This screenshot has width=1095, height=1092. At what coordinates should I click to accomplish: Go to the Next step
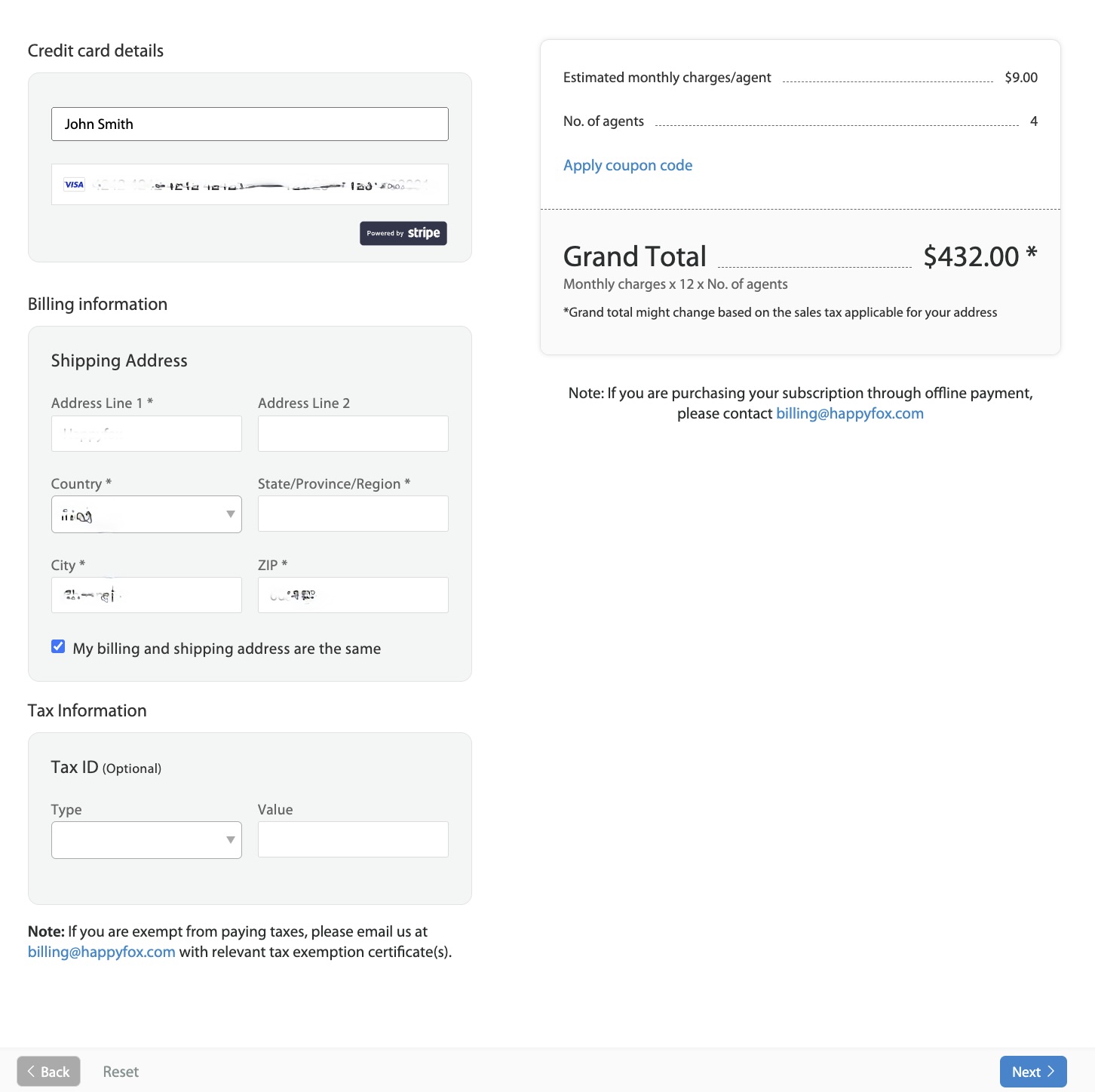(1033, 1072)
